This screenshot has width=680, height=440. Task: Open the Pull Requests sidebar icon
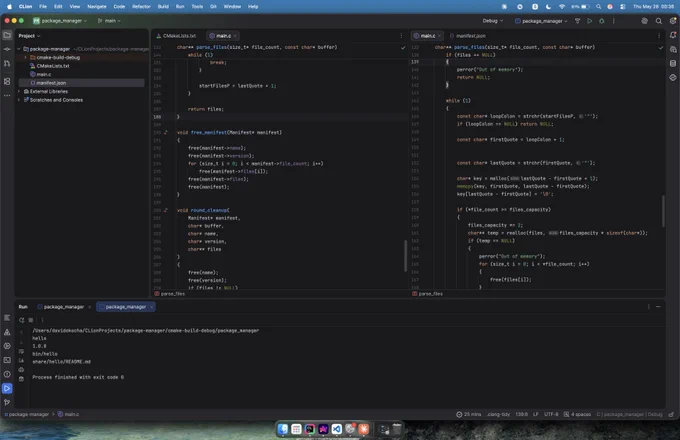7,64
